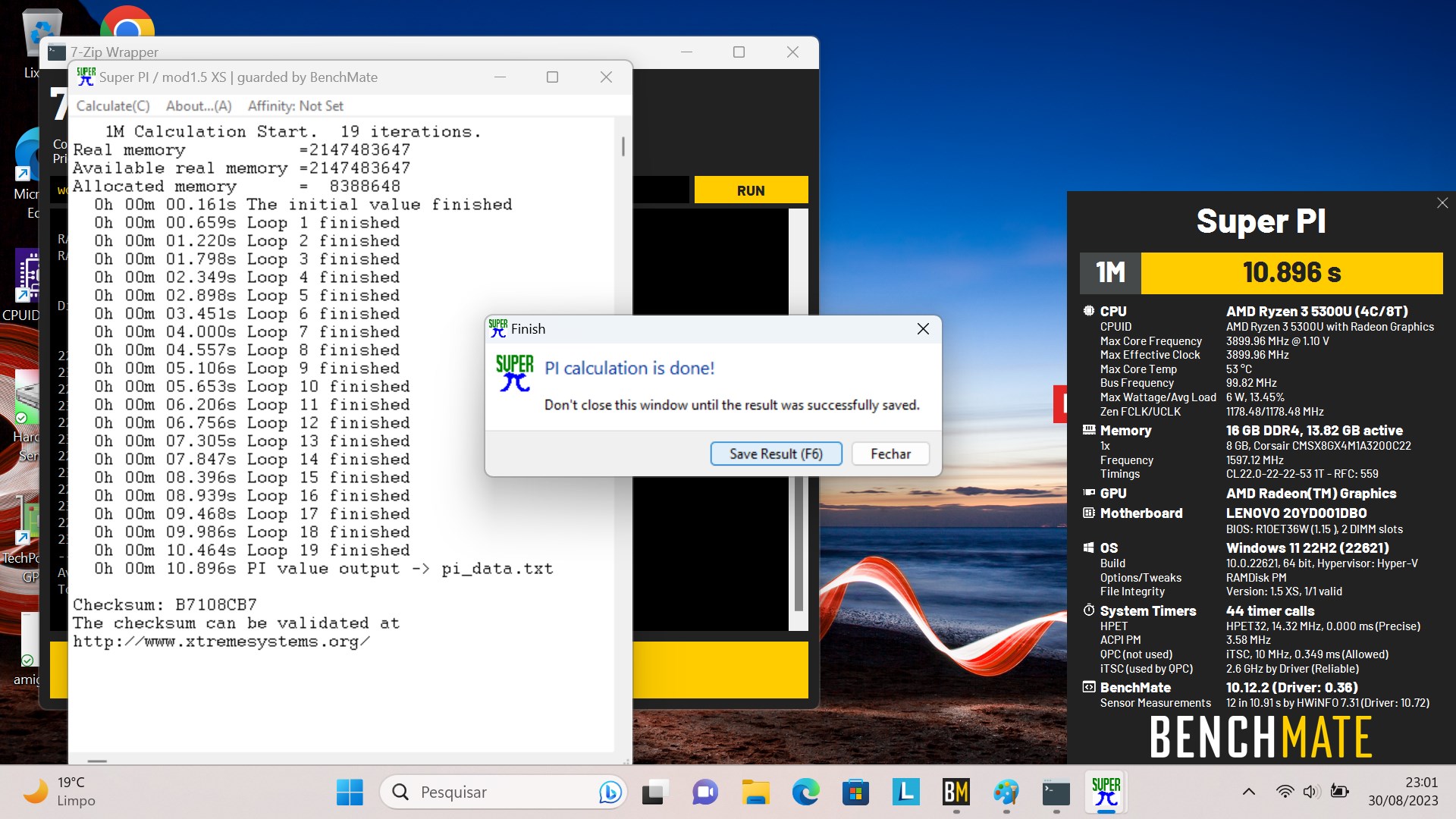Open Wi-Fi network tray icon

pyautogui.click(x=1285, y=792)
